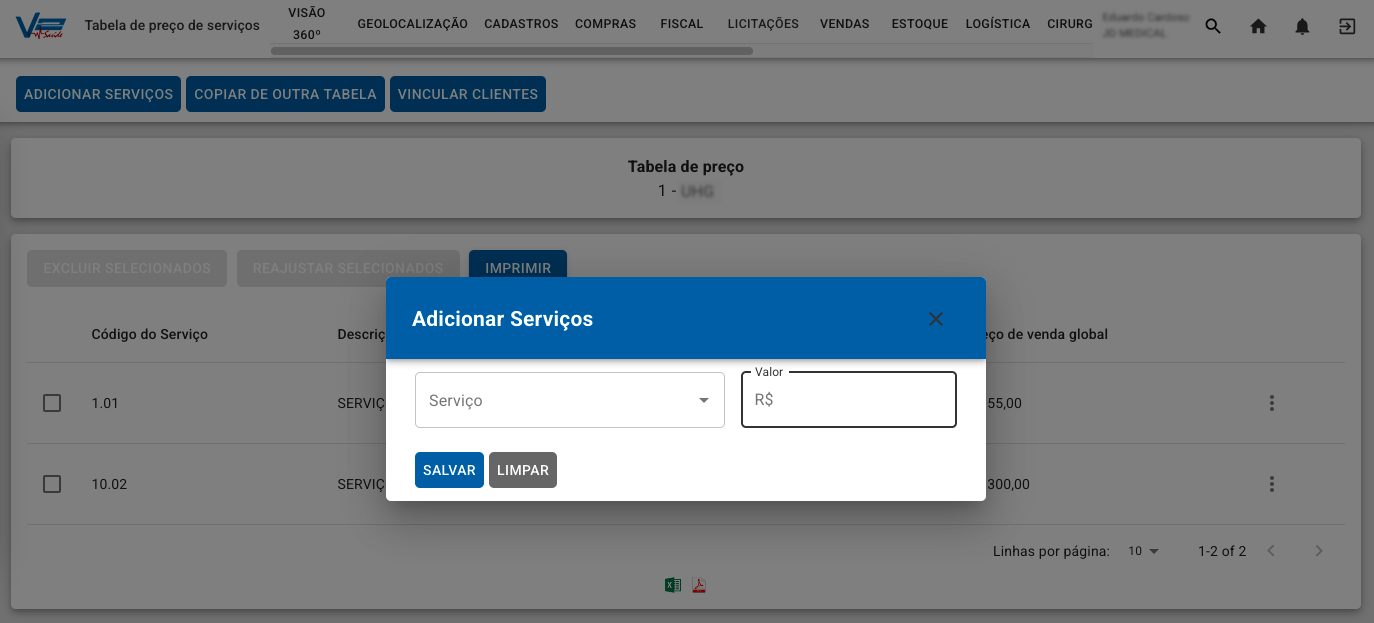Image resolution: width=1374 pixels, height=623 pixels.
Task: Click the VF company logo
Action: pos(42,26)
